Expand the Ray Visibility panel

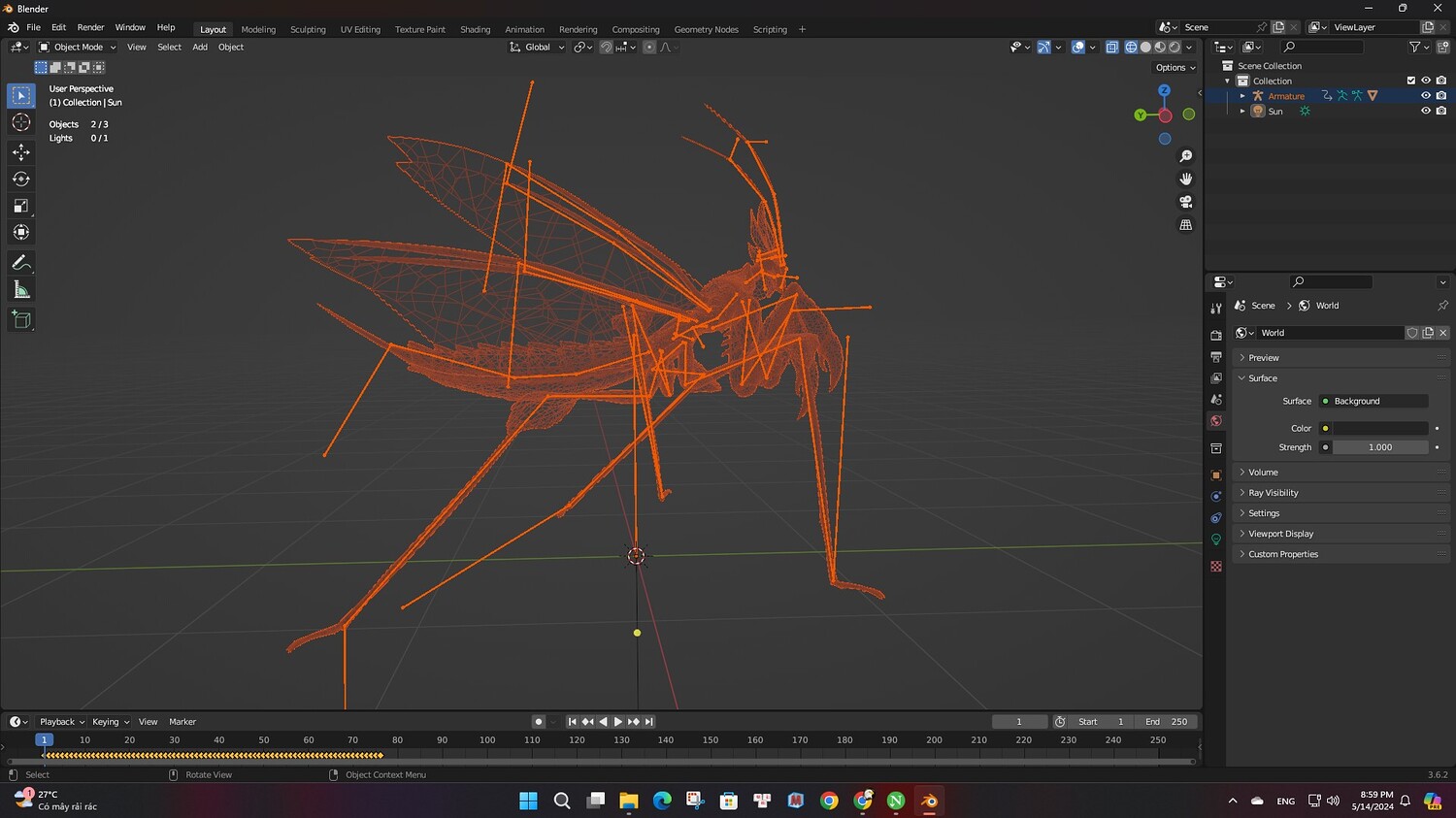click(1340, 493)
